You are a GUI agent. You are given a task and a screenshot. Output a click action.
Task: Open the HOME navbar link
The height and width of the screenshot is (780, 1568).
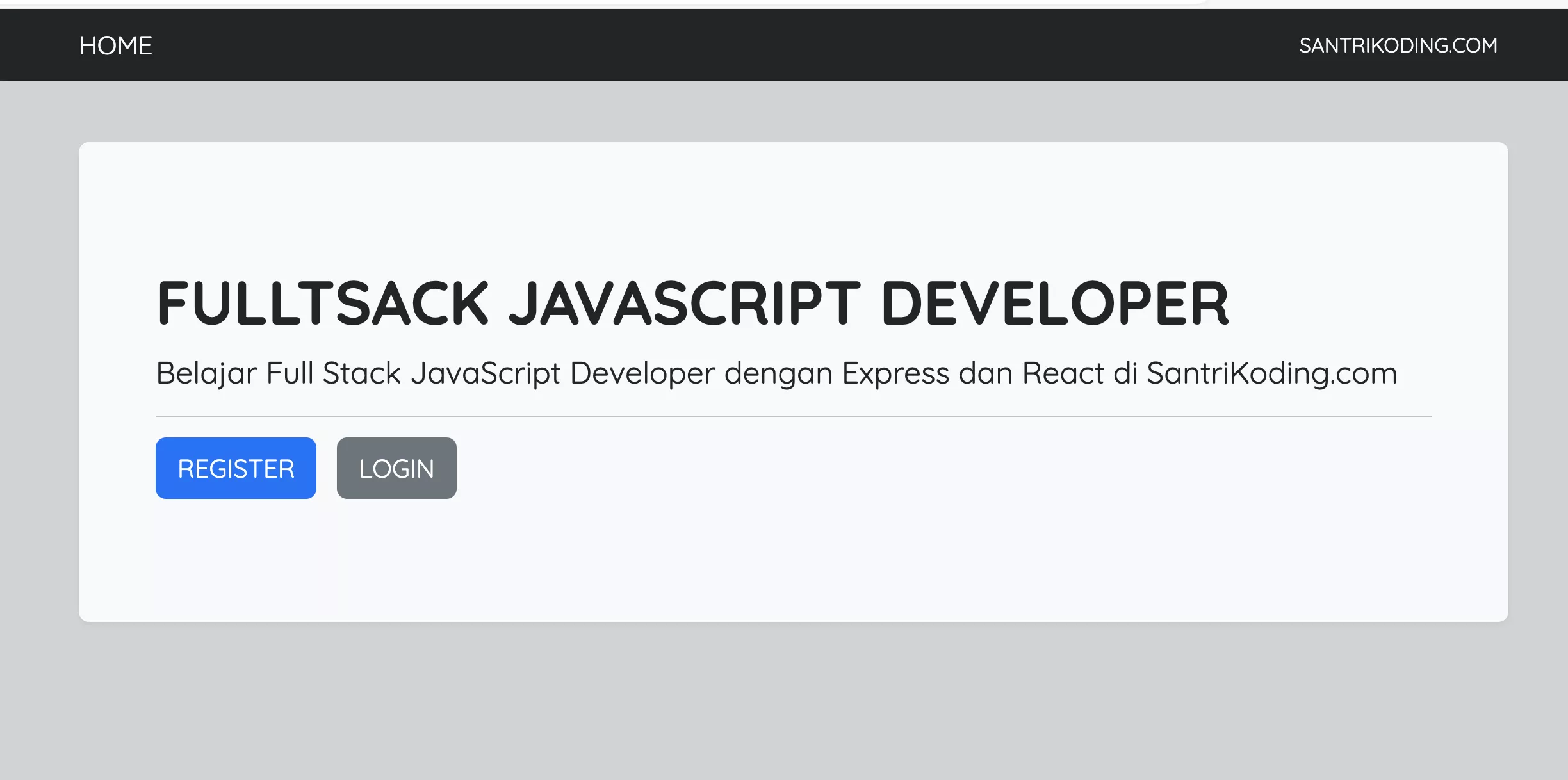click(116, 45)
